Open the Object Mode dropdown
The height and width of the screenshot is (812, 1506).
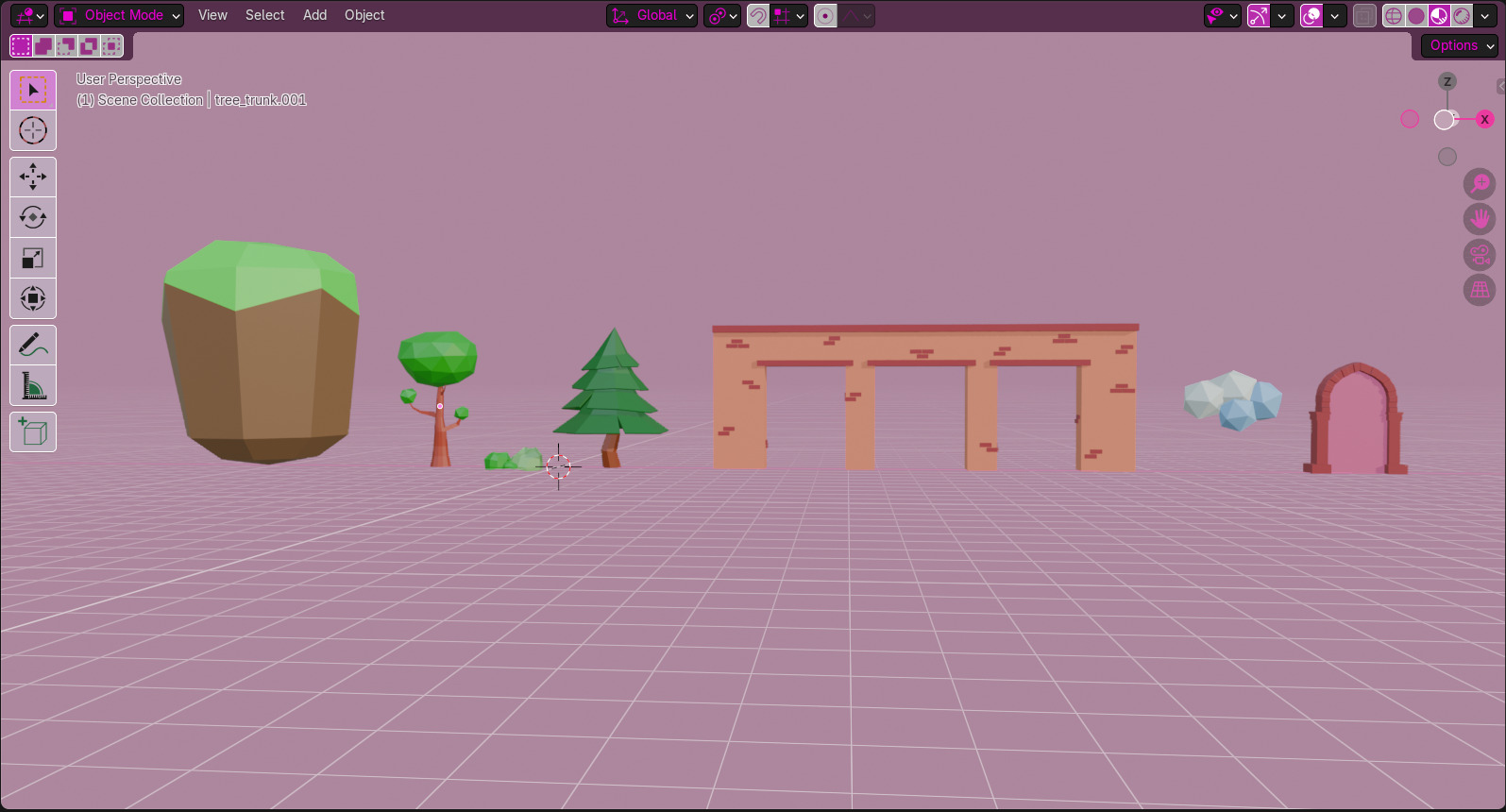[x=119, y=15]
